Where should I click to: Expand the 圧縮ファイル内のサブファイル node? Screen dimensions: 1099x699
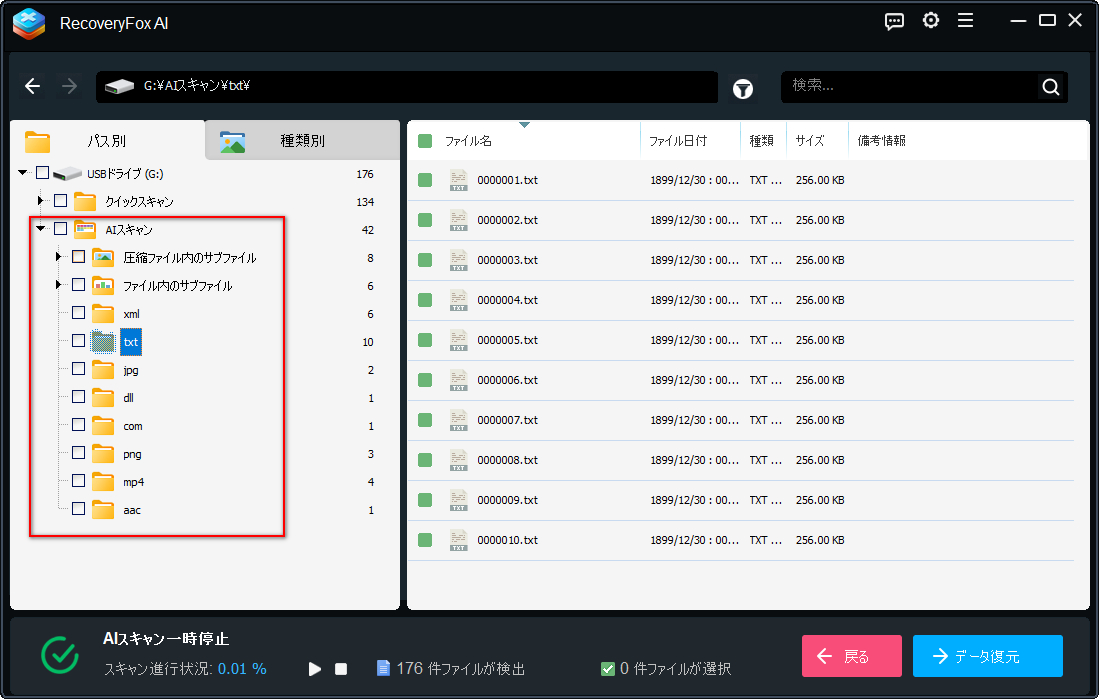click(57, 256)
